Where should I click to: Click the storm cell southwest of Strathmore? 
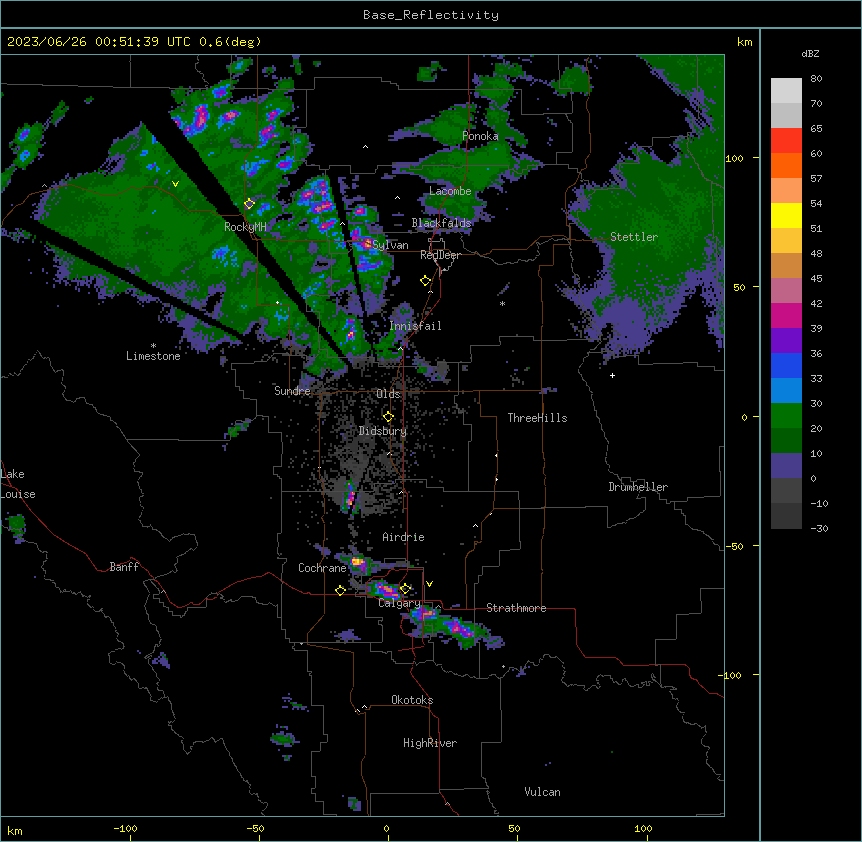point(459,628)
